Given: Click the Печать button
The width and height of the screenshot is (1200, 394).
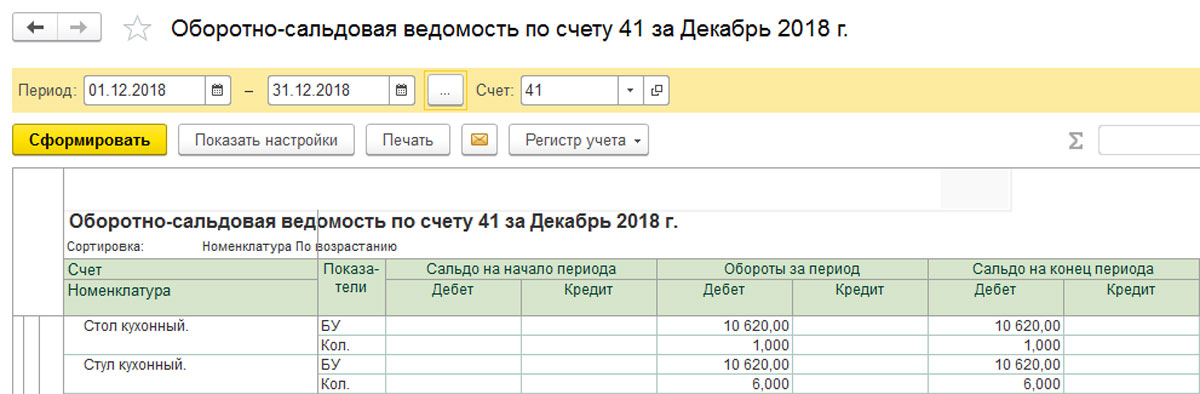Looking at the screenshot, I should [x=408, y=140].
